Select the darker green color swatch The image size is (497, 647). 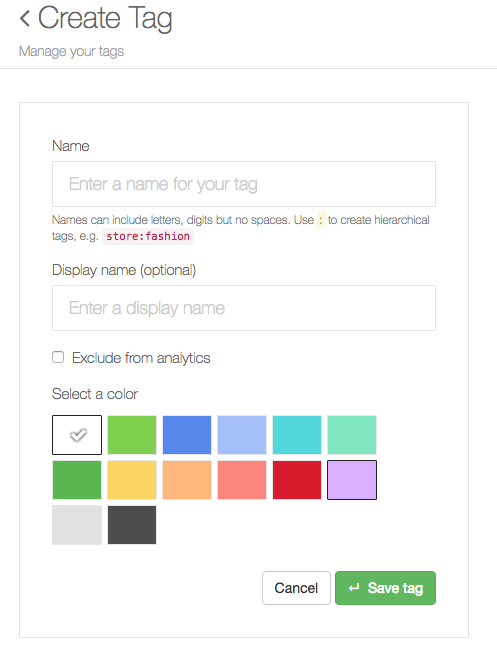[x=77, y=480]
